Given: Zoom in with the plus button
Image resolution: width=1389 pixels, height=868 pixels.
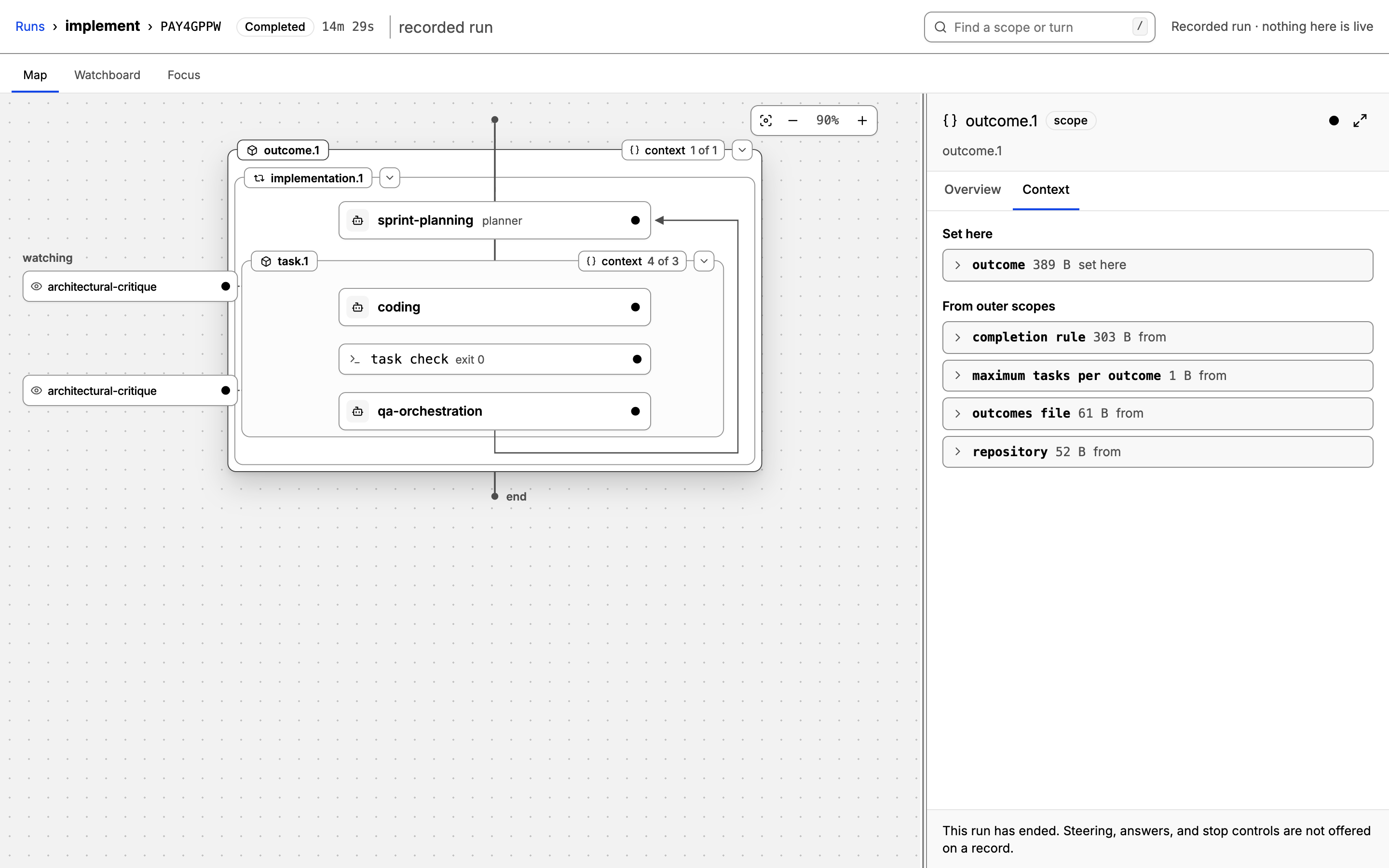Looking at the screenshot, I should pyautogui.click(x=862, y=121).
